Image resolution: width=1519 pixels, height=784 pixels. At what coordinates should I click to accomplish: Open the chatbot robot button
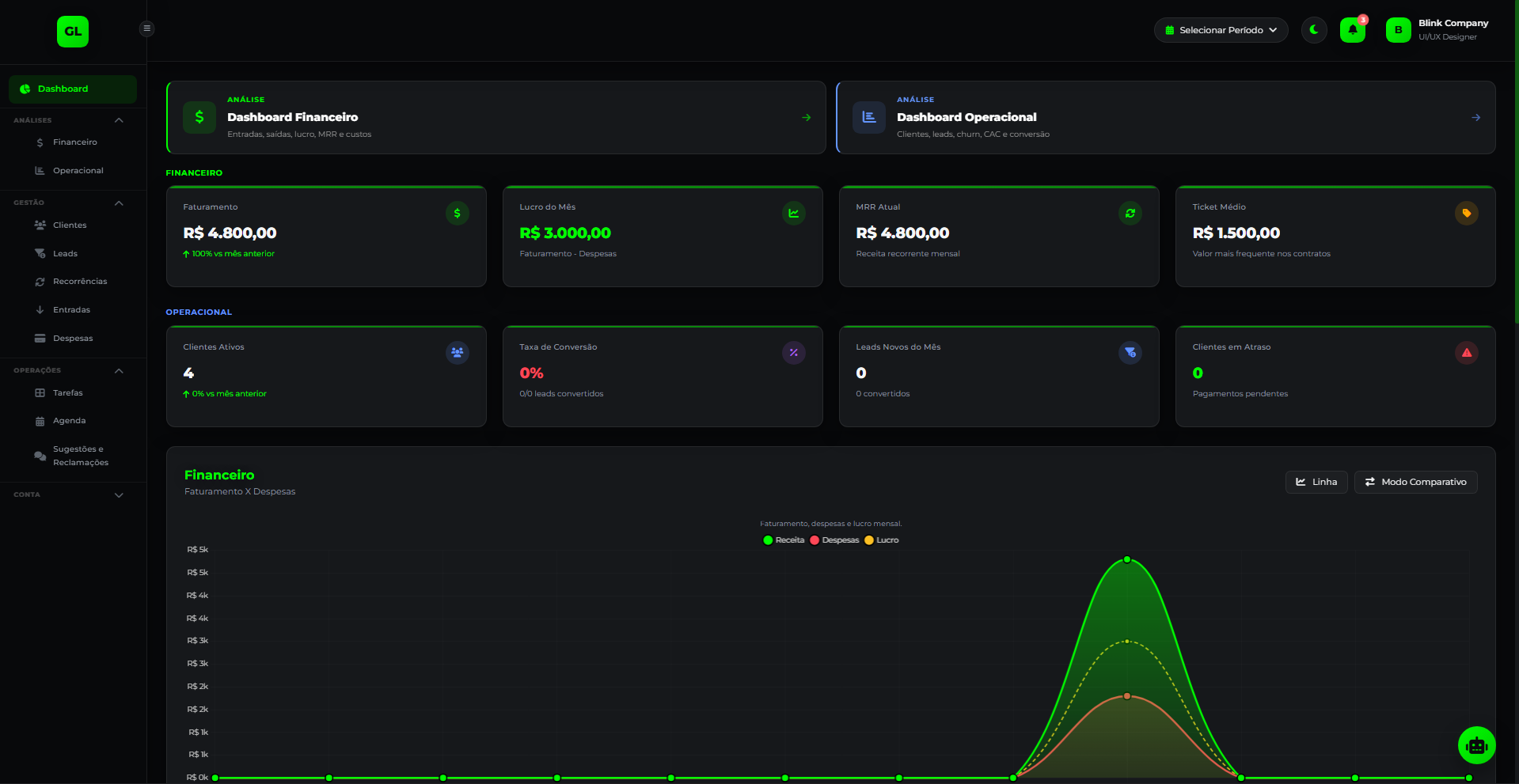click(x=1476, y=745)
